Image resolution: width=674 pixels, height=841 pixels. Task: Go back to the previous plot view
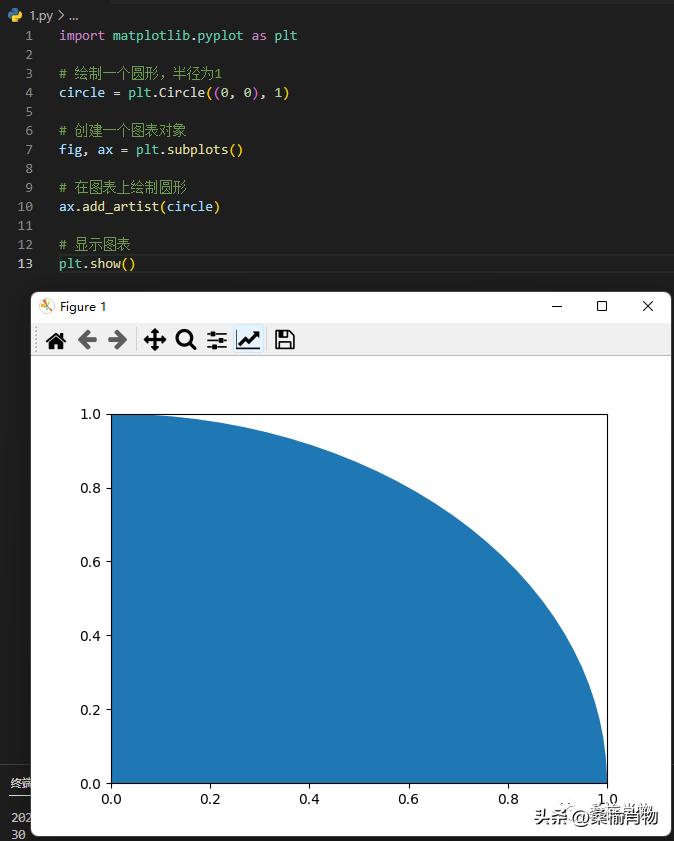click(87, 340)
